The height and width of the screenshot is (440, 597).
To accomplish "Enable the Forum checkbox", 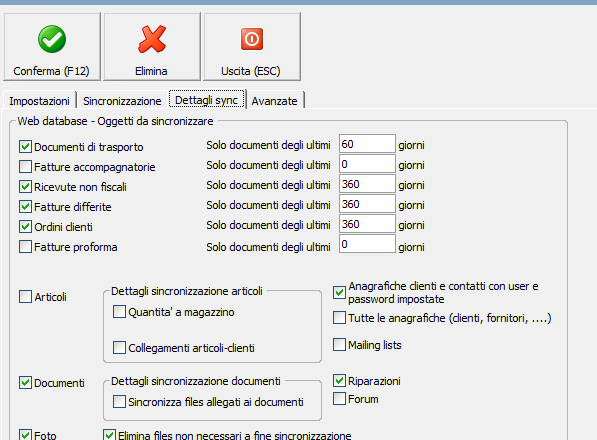I will pyautogui.click(x=339, y=399).
